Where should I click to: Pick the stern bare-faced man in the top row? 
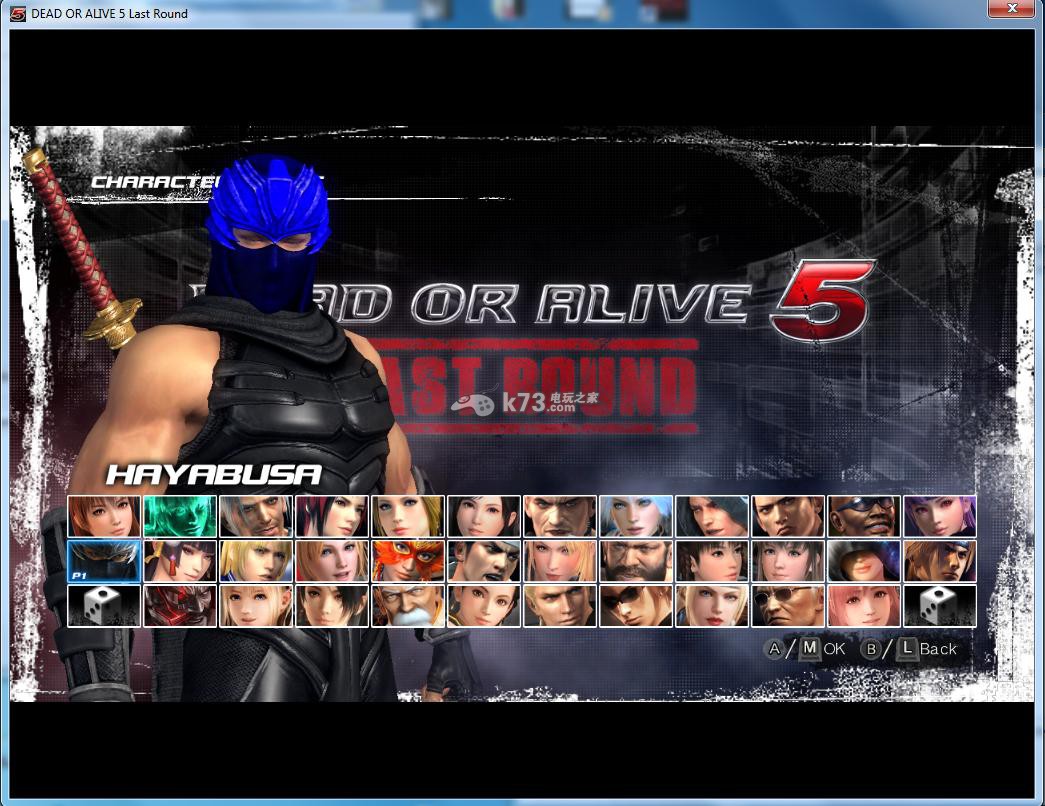point(560,516)
